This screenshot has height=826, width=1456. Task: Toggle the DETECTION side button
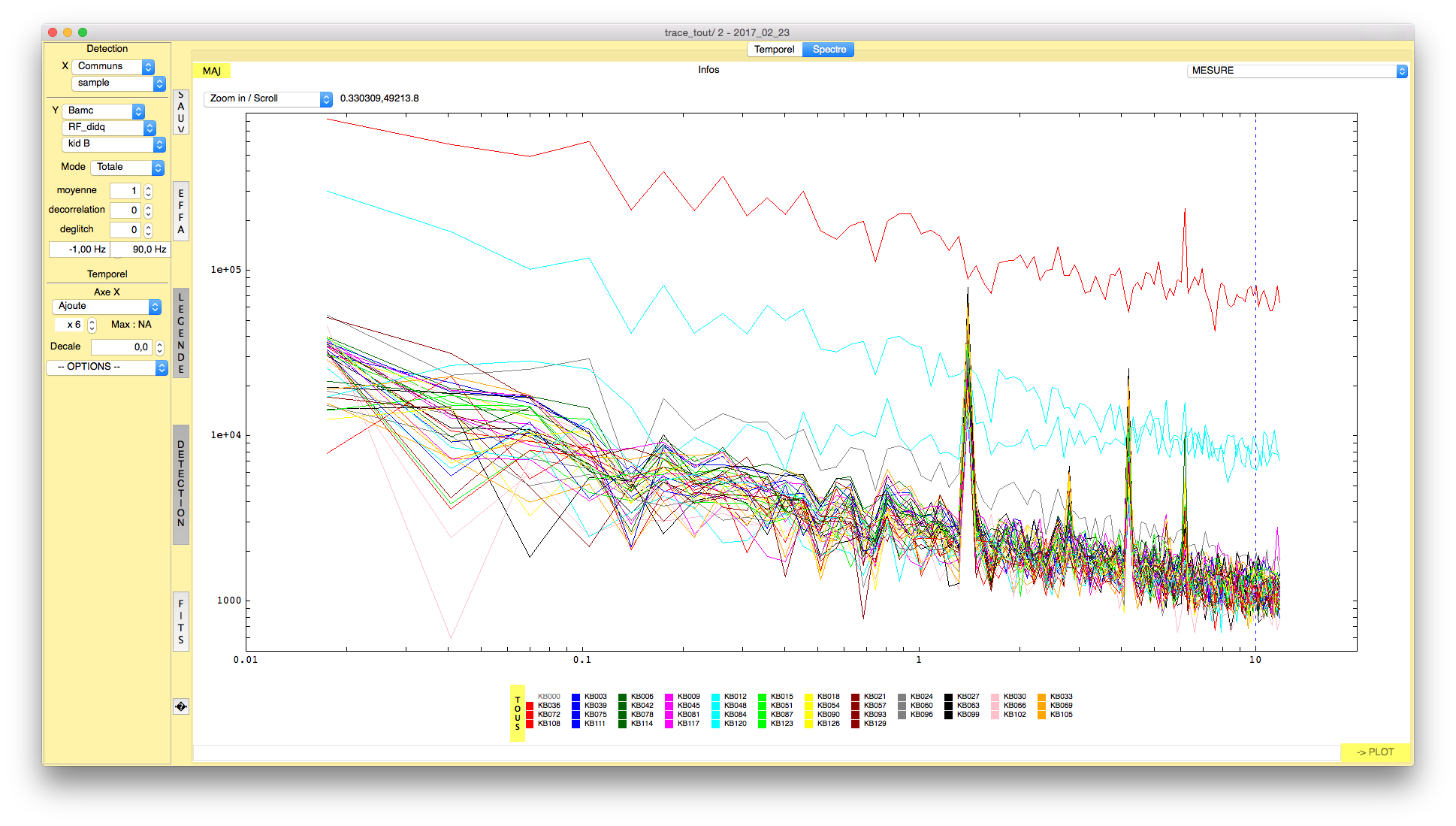pos(180,484)
